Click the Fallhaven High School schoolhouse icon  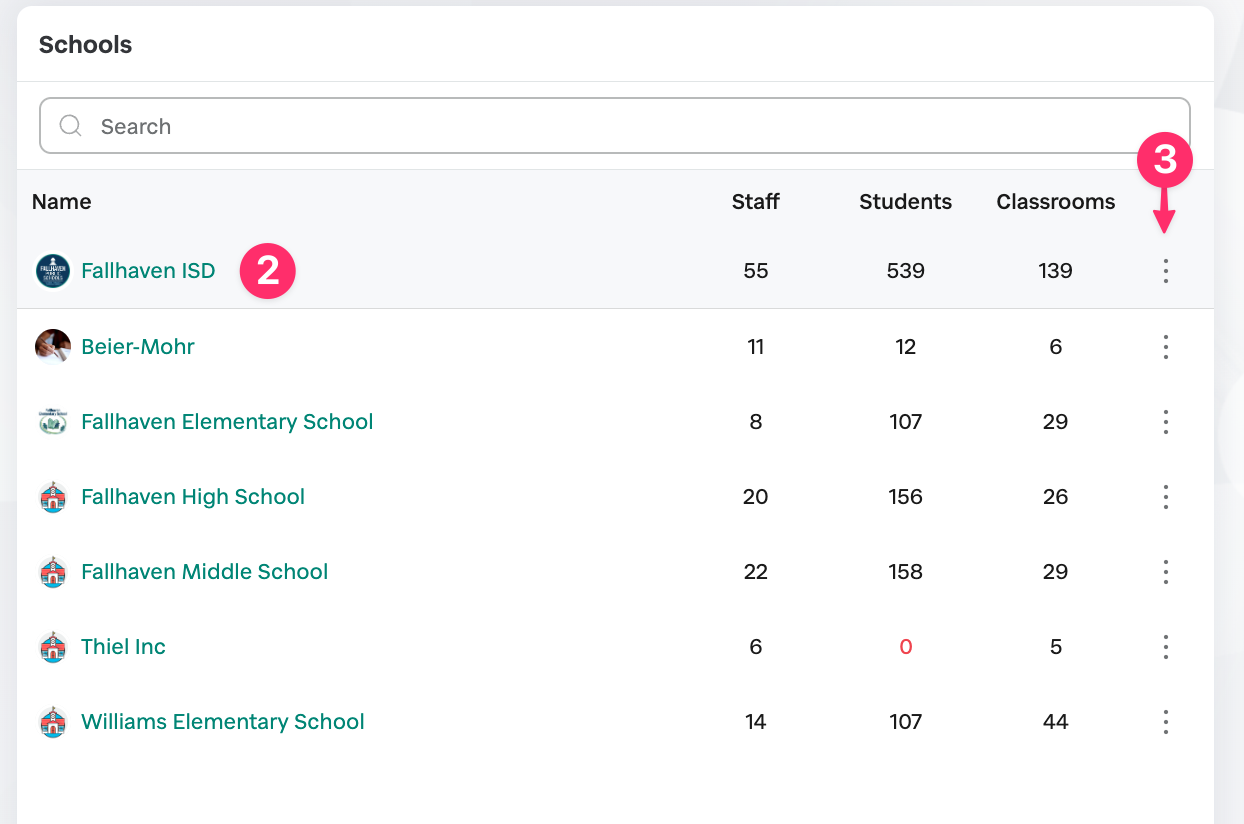[53, 497]
